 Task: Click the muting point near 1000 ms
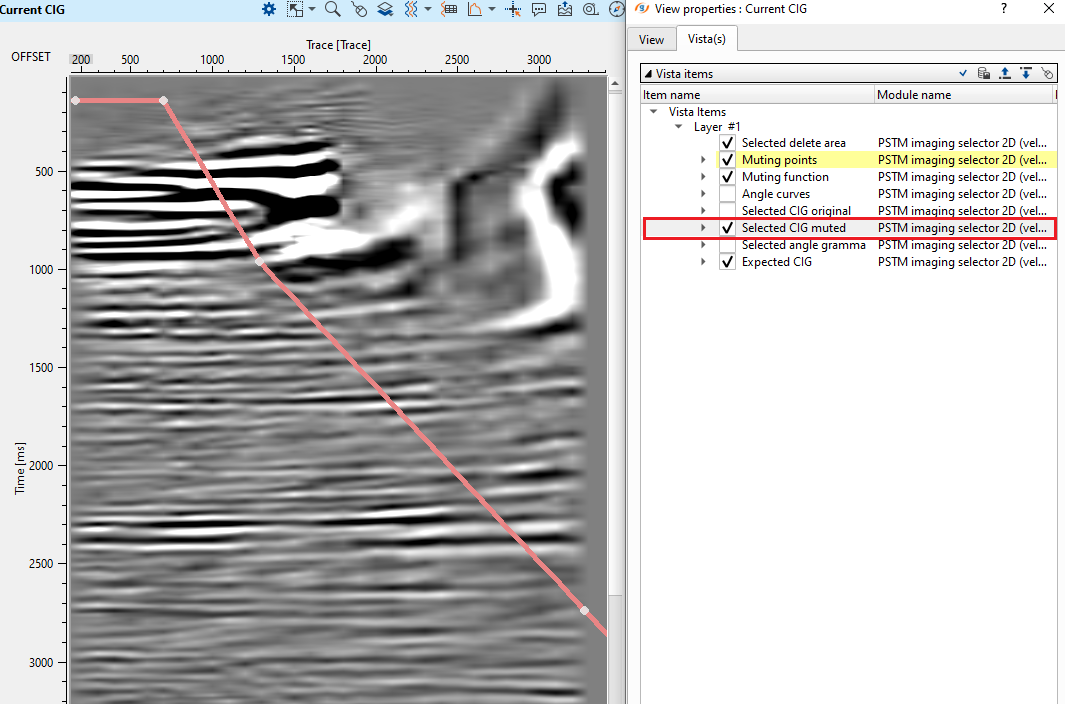pyautogui.click(x=259, y=261)
